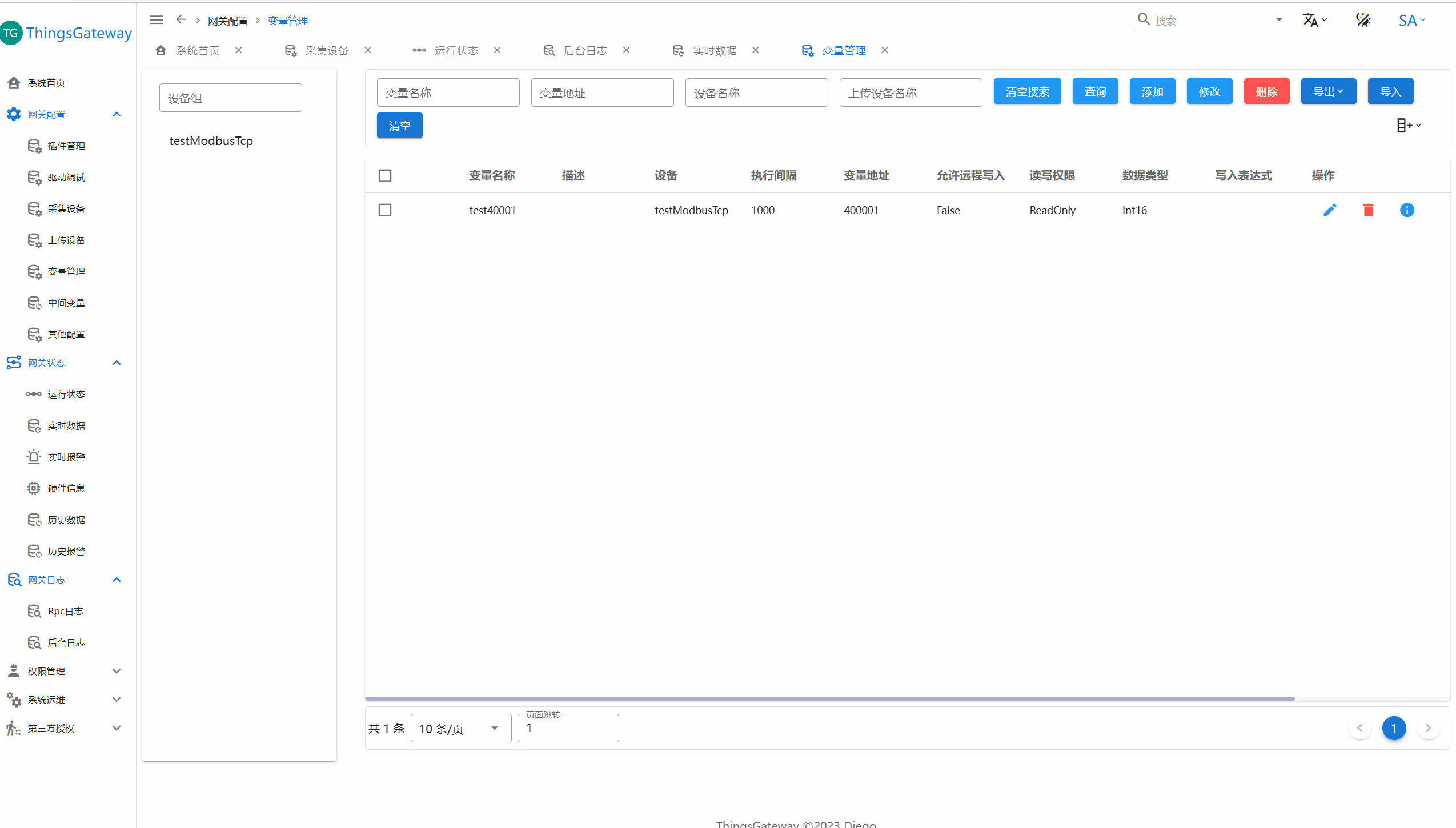1456x828 pixels.
Task: Click the red 删除 delete button
Action: click(1266, 92)
